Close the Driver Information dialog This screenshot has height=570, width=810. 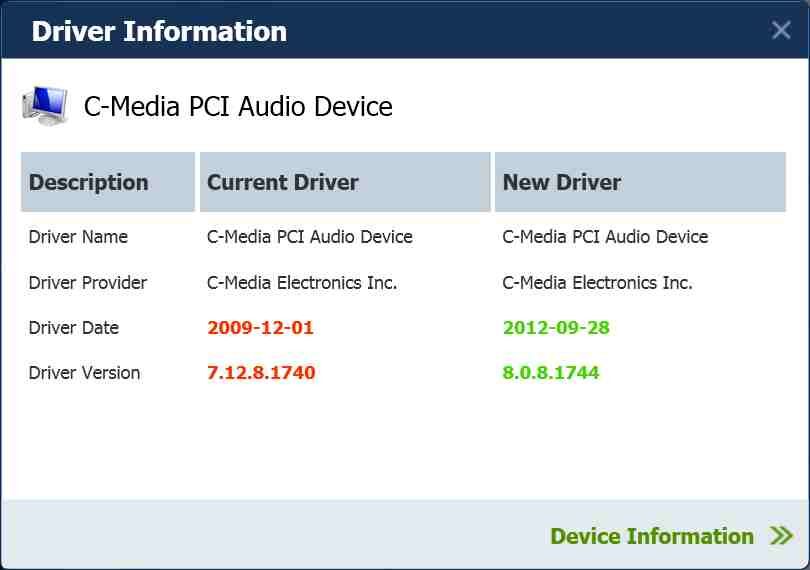781,30
